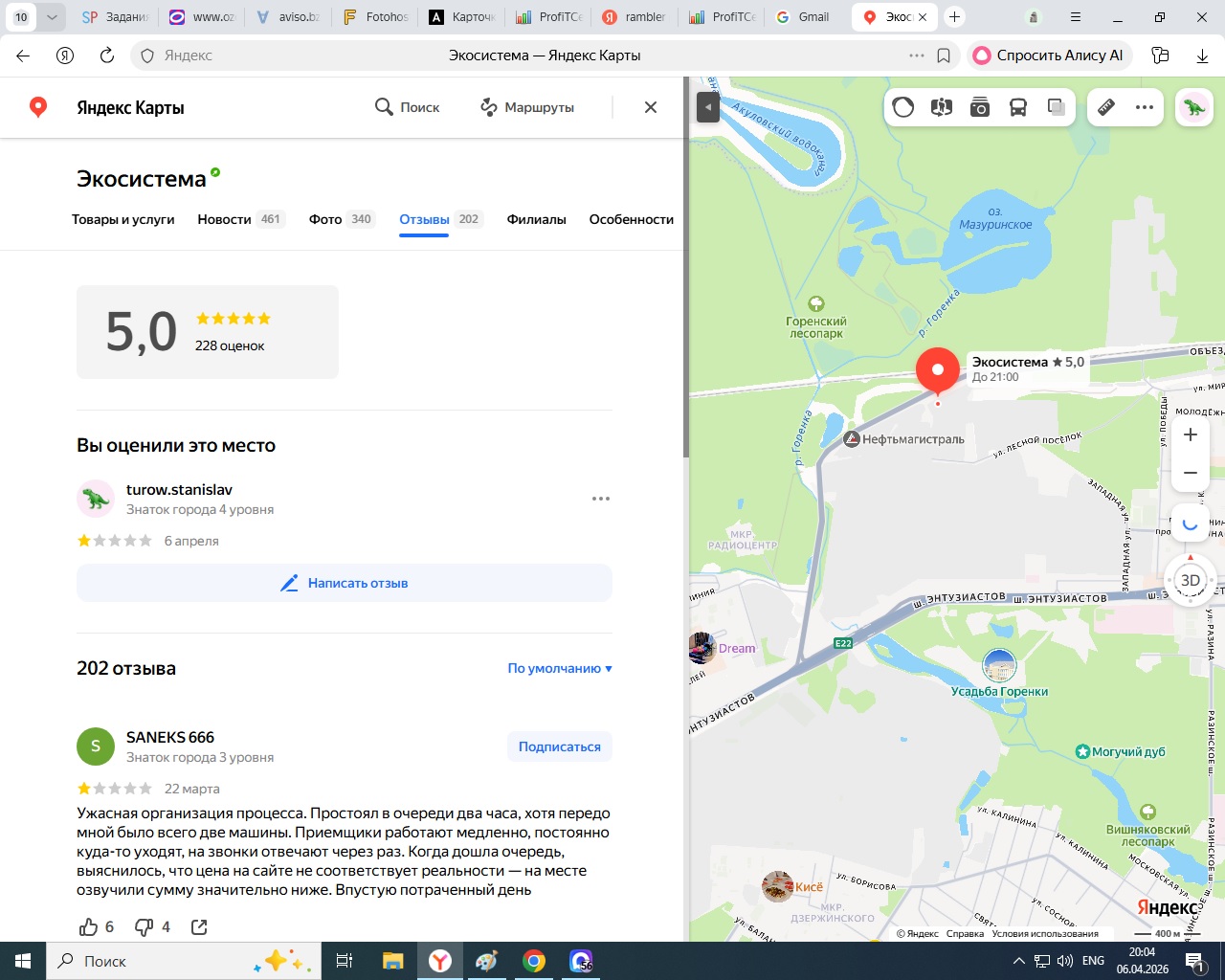This screenshot has width=1225, height=980.
Task: Zoom out on the map
Action: coord(1191,473)
